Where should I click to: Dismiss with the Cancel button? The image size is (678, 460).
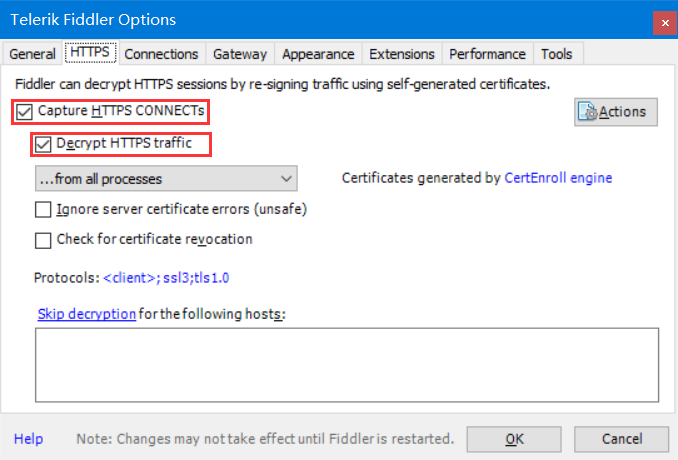[622, 439]
